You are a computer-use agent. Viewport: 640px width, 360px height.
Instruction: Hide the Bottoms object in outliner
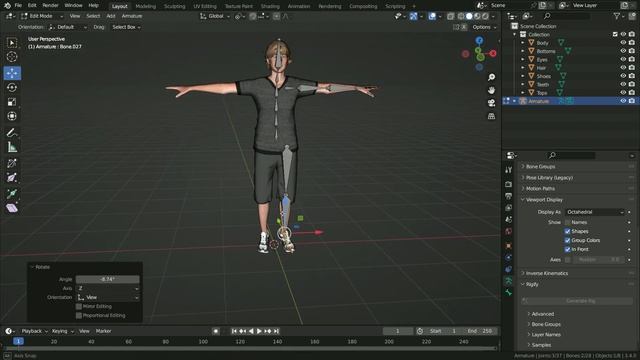point(623,51)
